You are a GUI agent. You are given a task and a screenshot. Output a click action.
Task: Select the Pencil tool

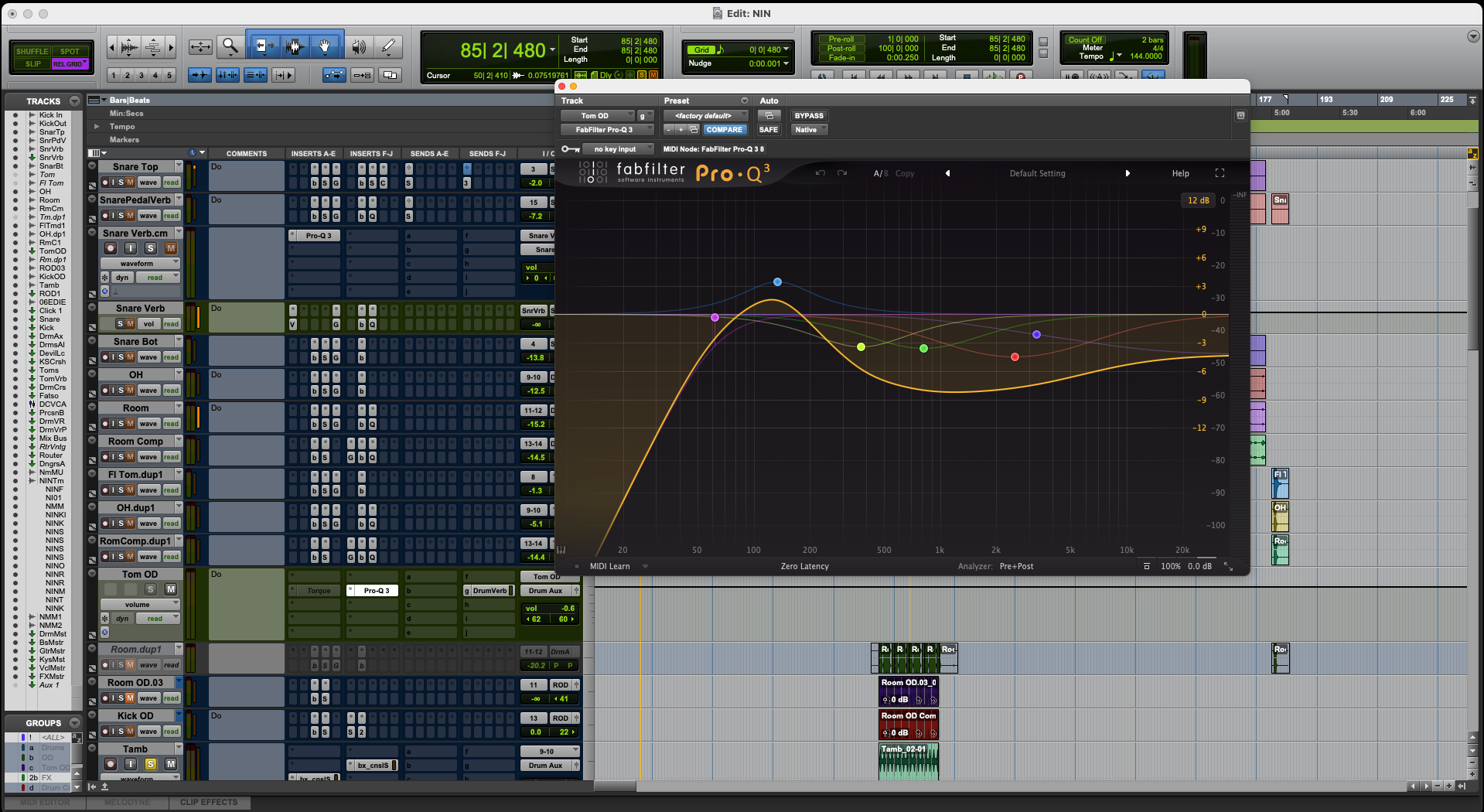tap(388, 47)
